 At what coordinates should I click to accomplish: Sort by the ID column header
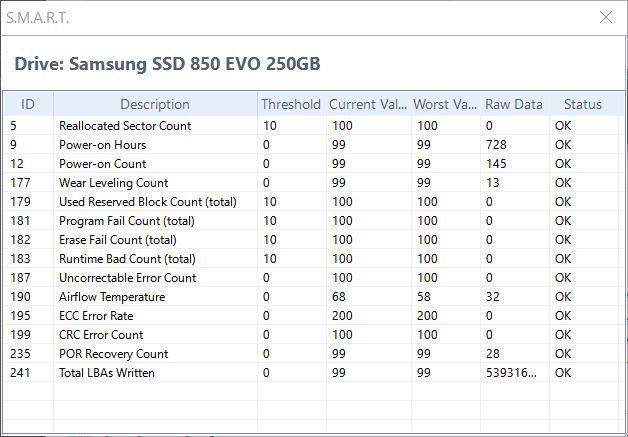28,104
